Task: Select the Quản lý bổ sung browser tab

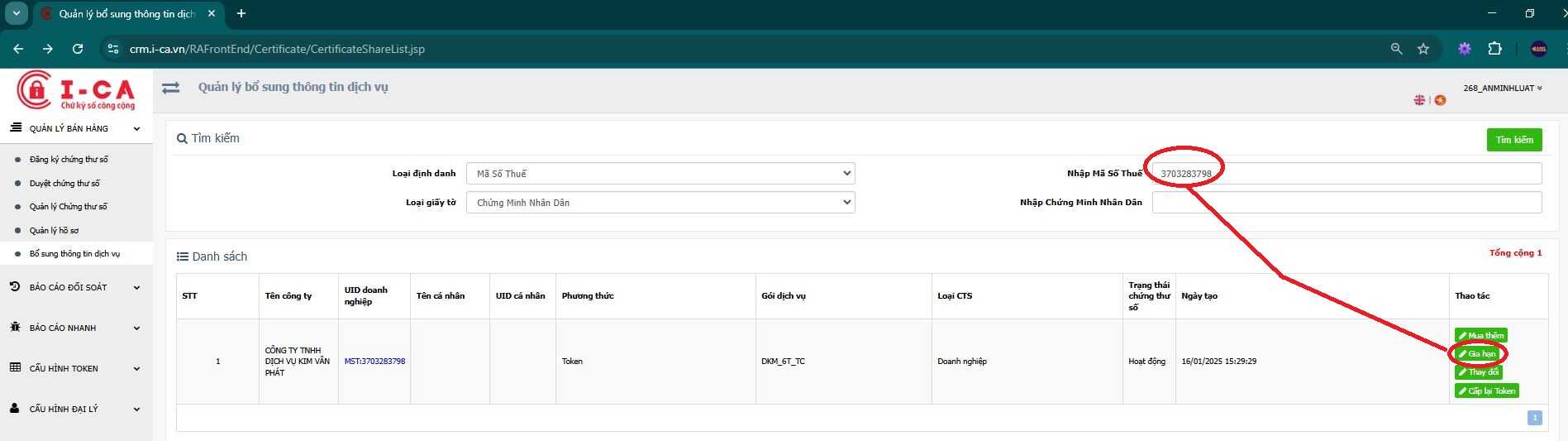Action: pyautogui.click(x=128, y=14)
